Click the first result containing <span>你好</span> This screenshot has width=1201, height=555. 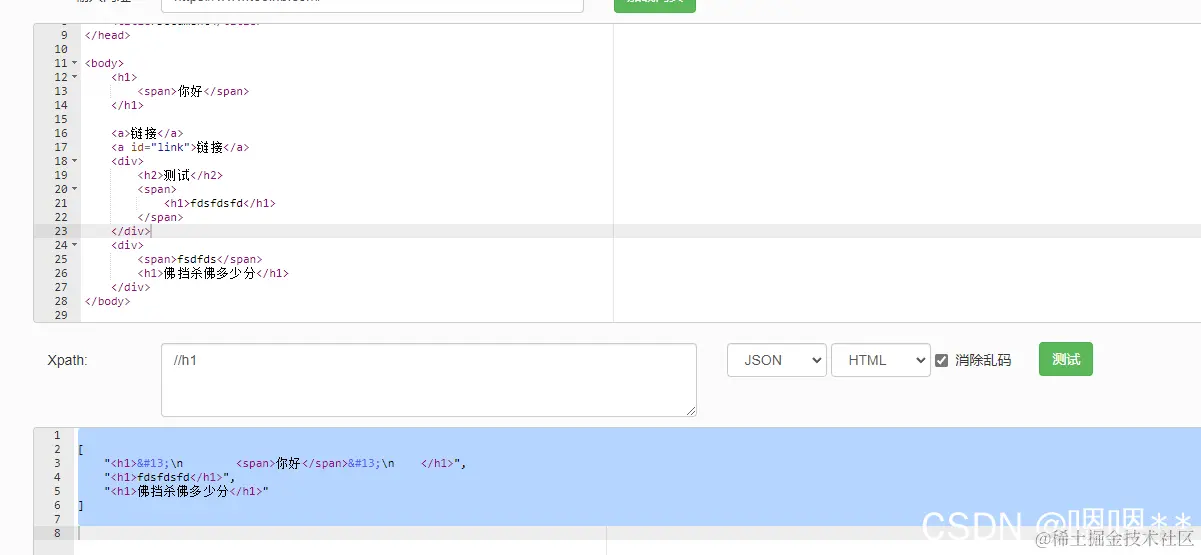click(285, 463)
